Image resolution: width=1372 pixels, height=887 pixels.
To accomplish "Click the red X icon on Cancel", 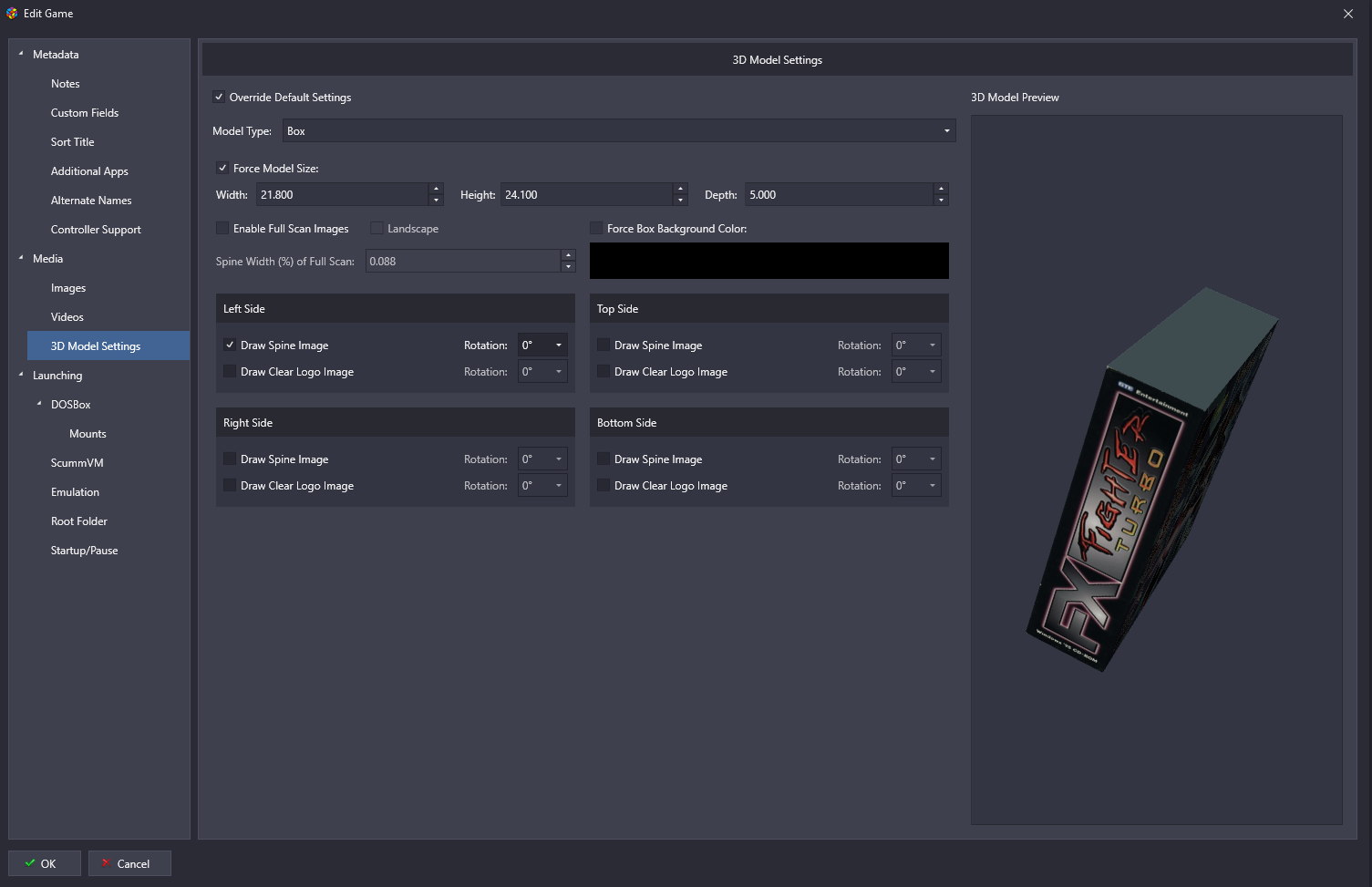I will point(106,862).
